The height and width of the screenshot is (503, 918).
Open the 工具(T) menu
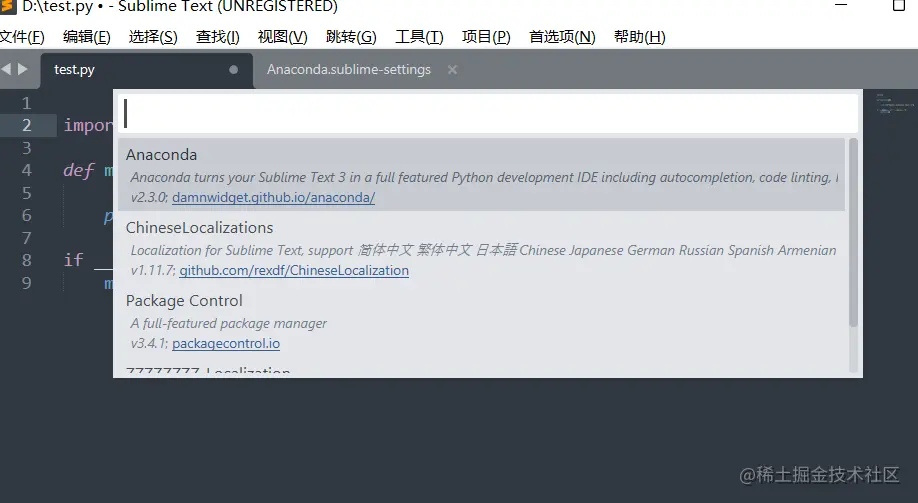click(419, 37)
